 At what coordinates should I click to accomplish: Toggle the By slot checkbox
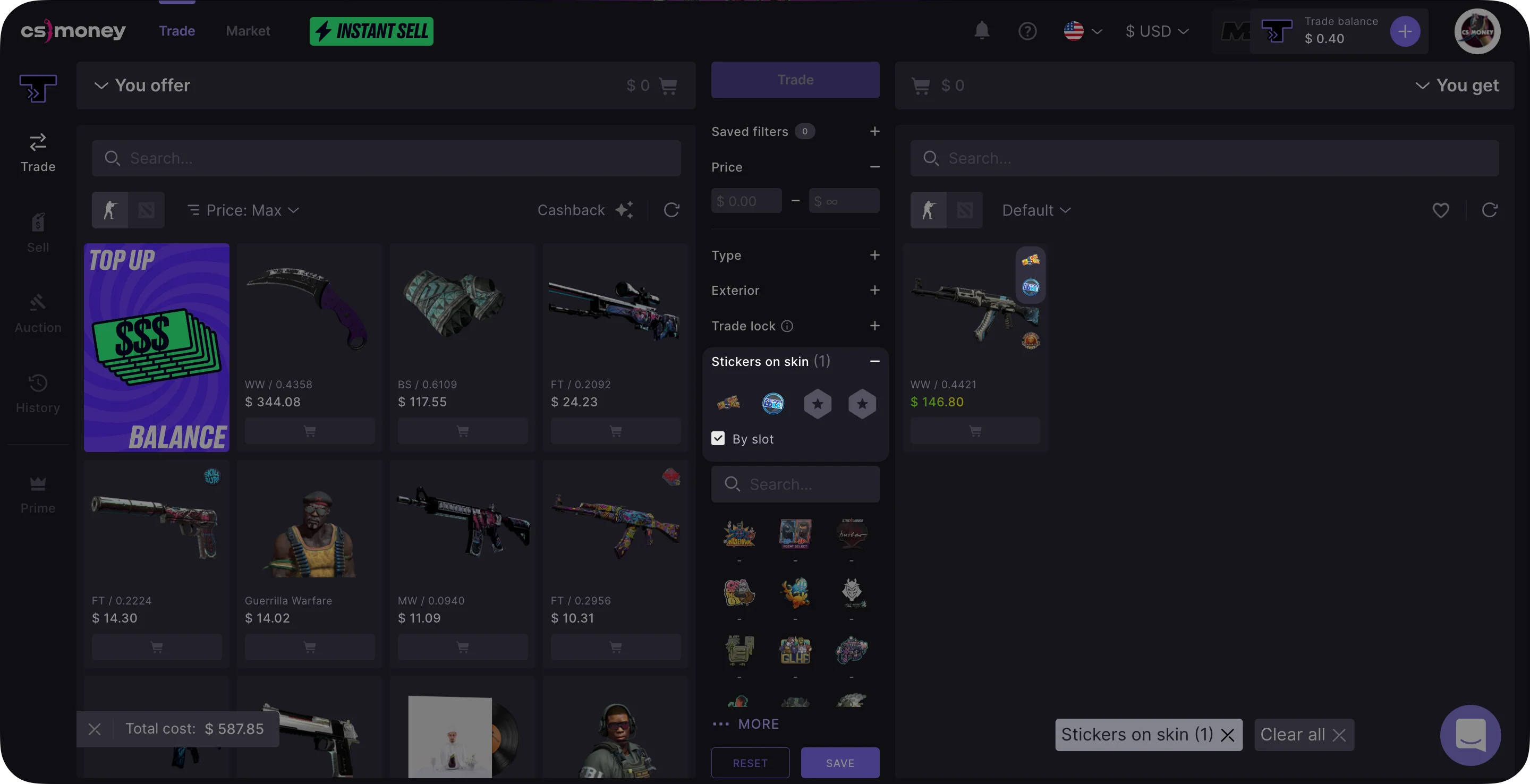[x=718, y=438]
